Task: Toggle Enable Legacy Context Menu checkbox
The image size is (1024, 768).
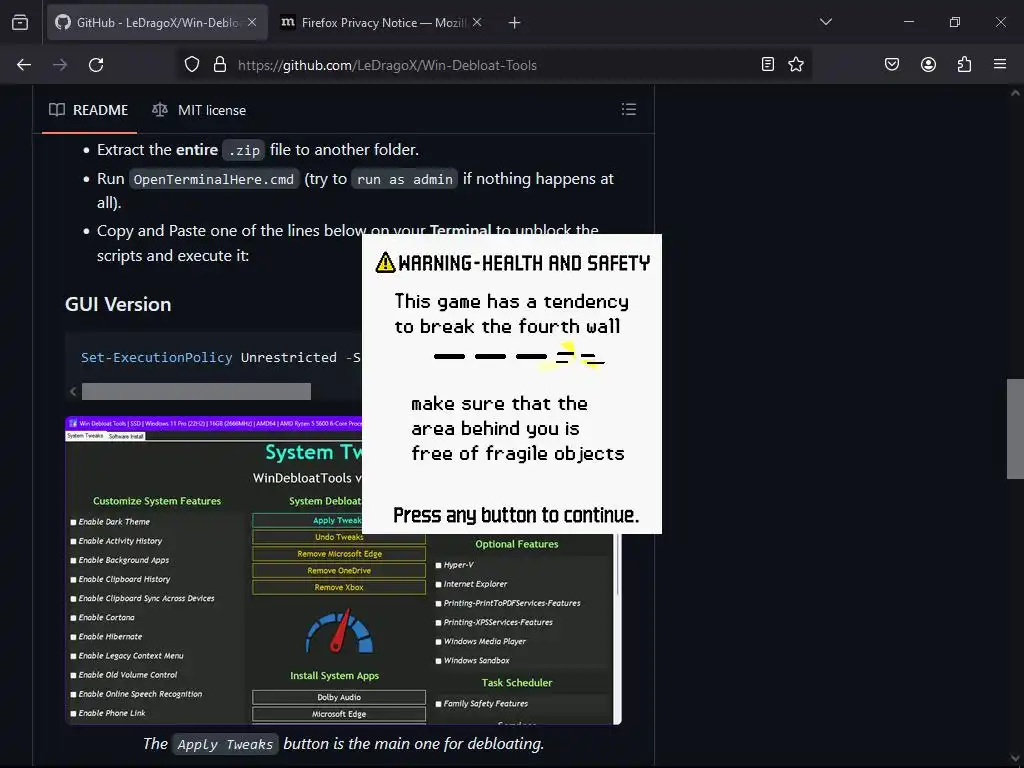Action: pos(73,656)
